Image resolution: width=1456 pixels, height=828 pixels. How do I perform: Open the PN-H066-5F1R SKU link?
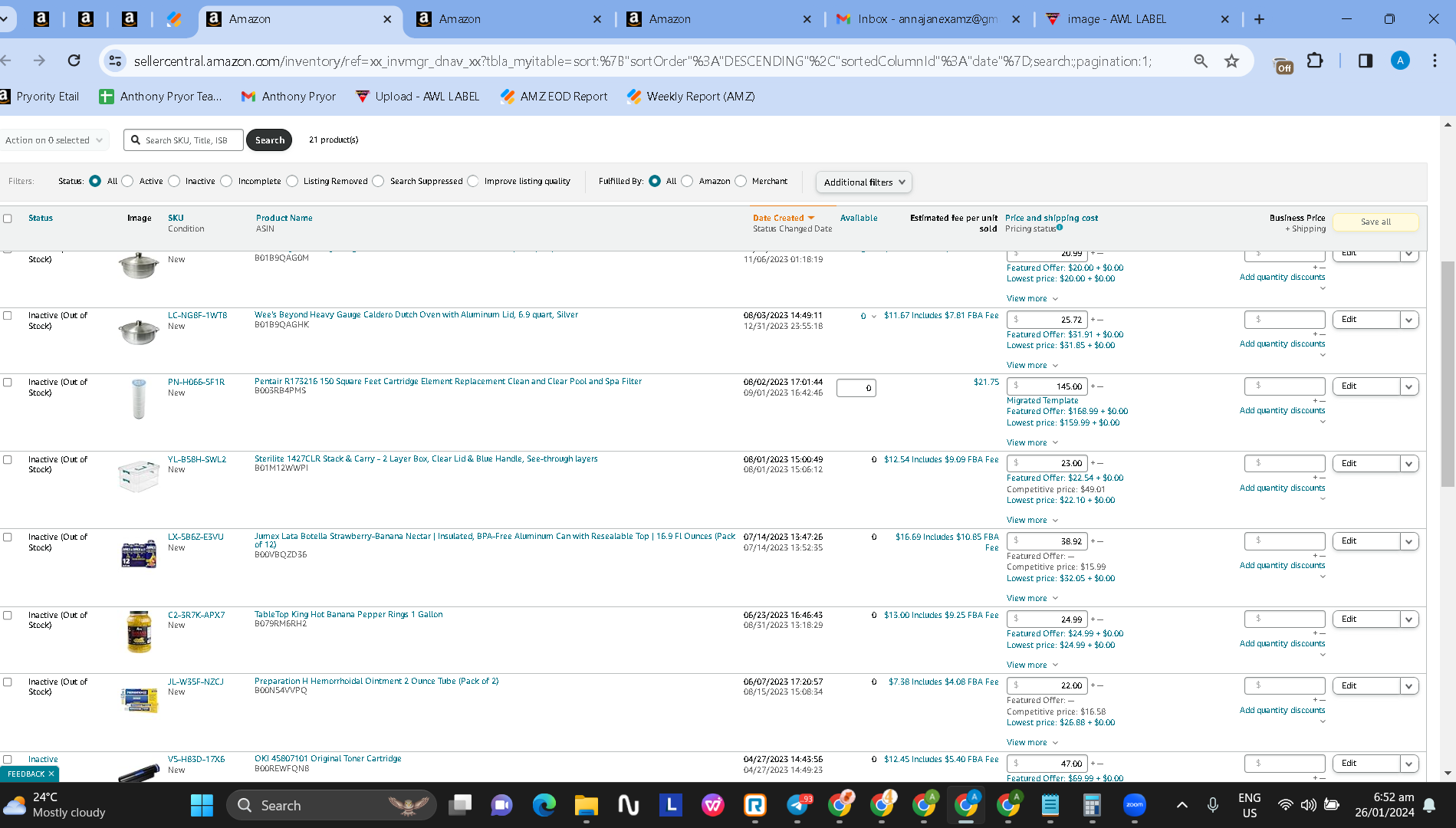click(196, 382)
